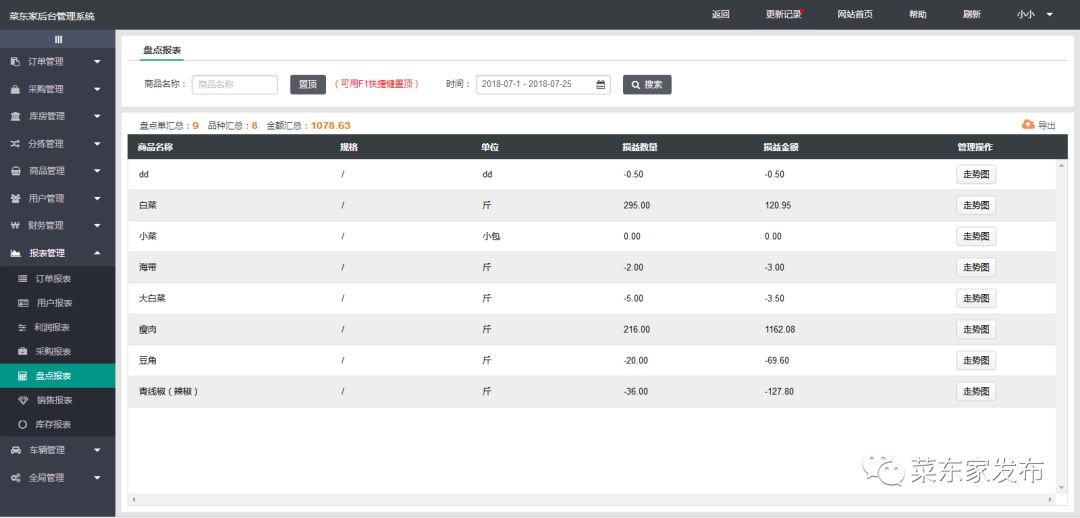
Task: Click the 1162.08 amount cell
Action: [780, 329]
